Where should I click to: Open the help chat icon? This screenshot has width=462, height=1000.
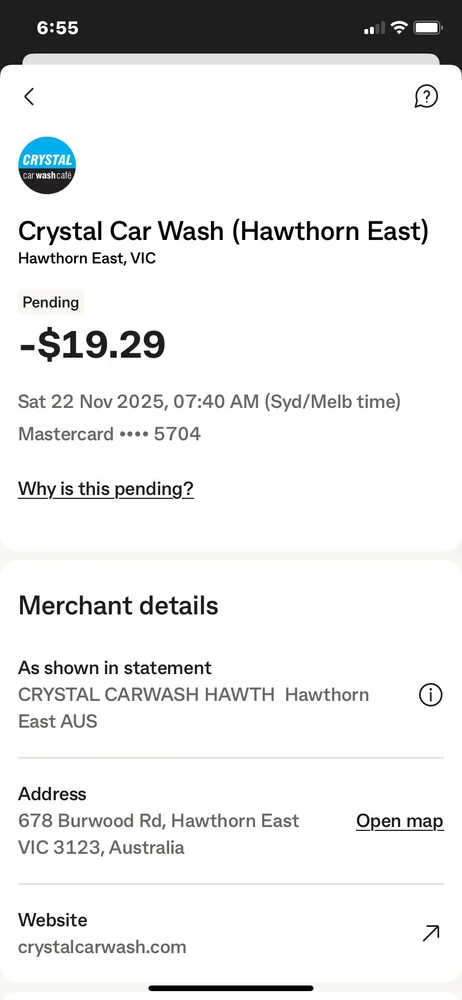(426, 97)
